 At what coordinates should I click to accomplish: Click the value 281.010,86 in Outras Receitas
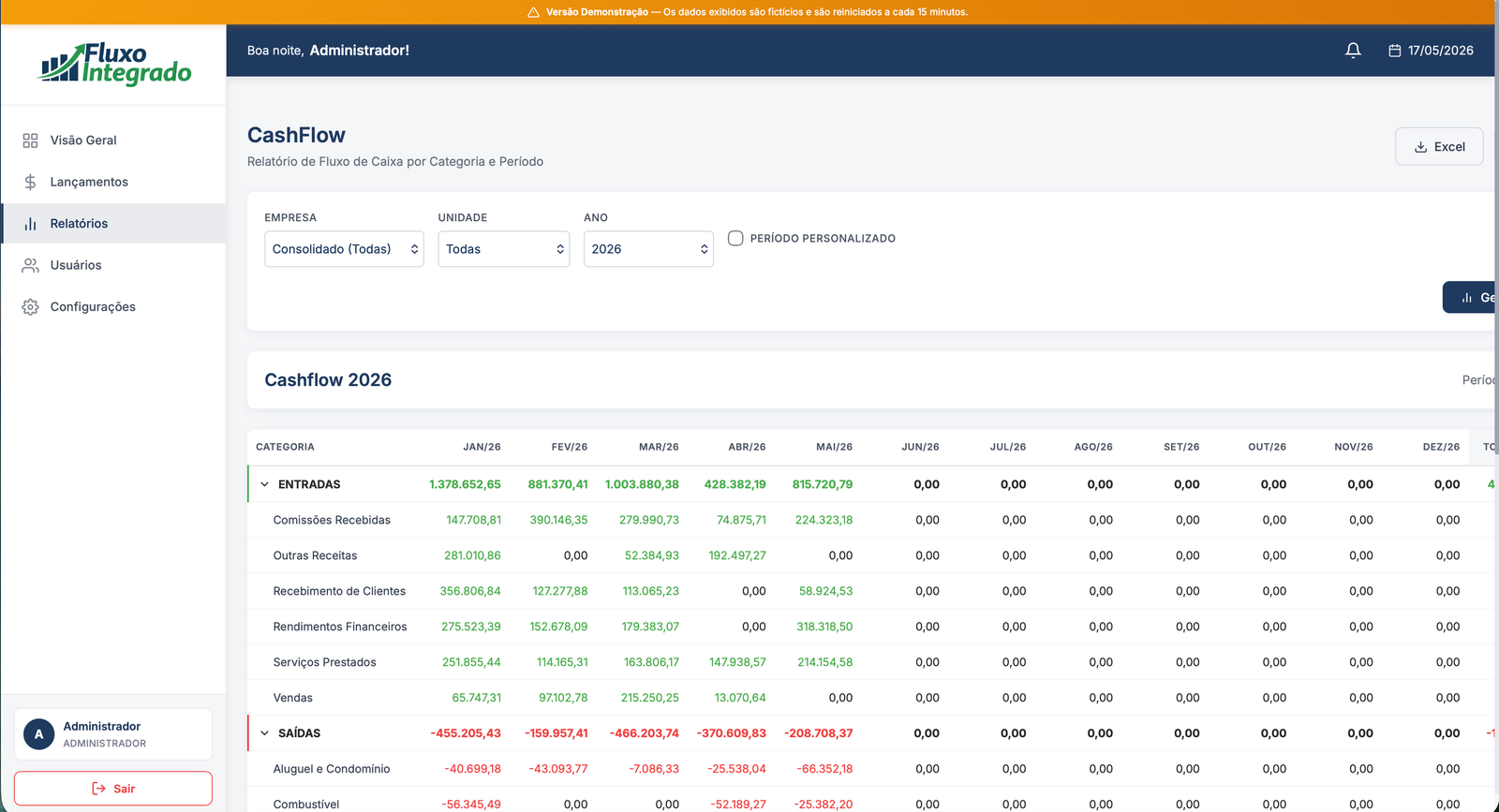point(472,555)
